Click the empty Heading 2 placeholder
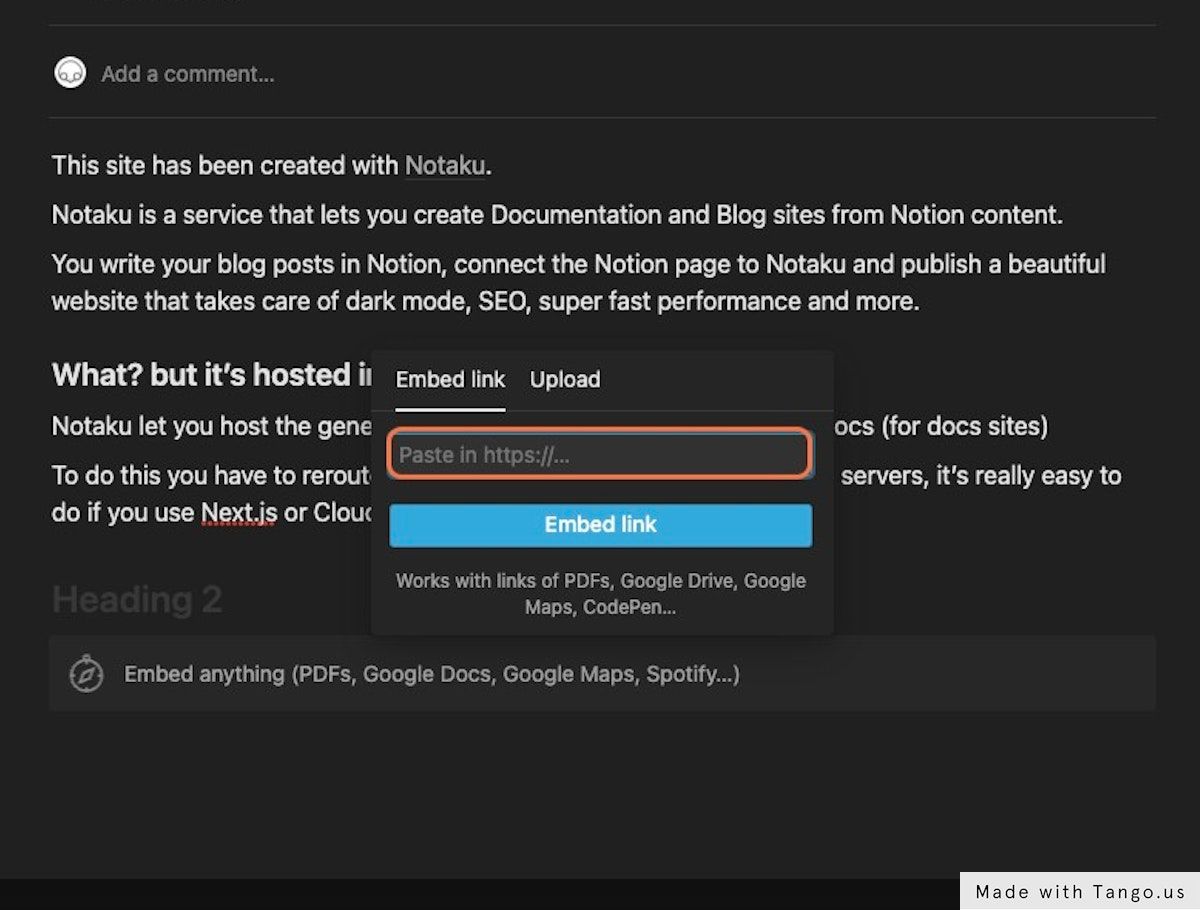Screen dimensions: 1200x910 [x=137, y=600]
